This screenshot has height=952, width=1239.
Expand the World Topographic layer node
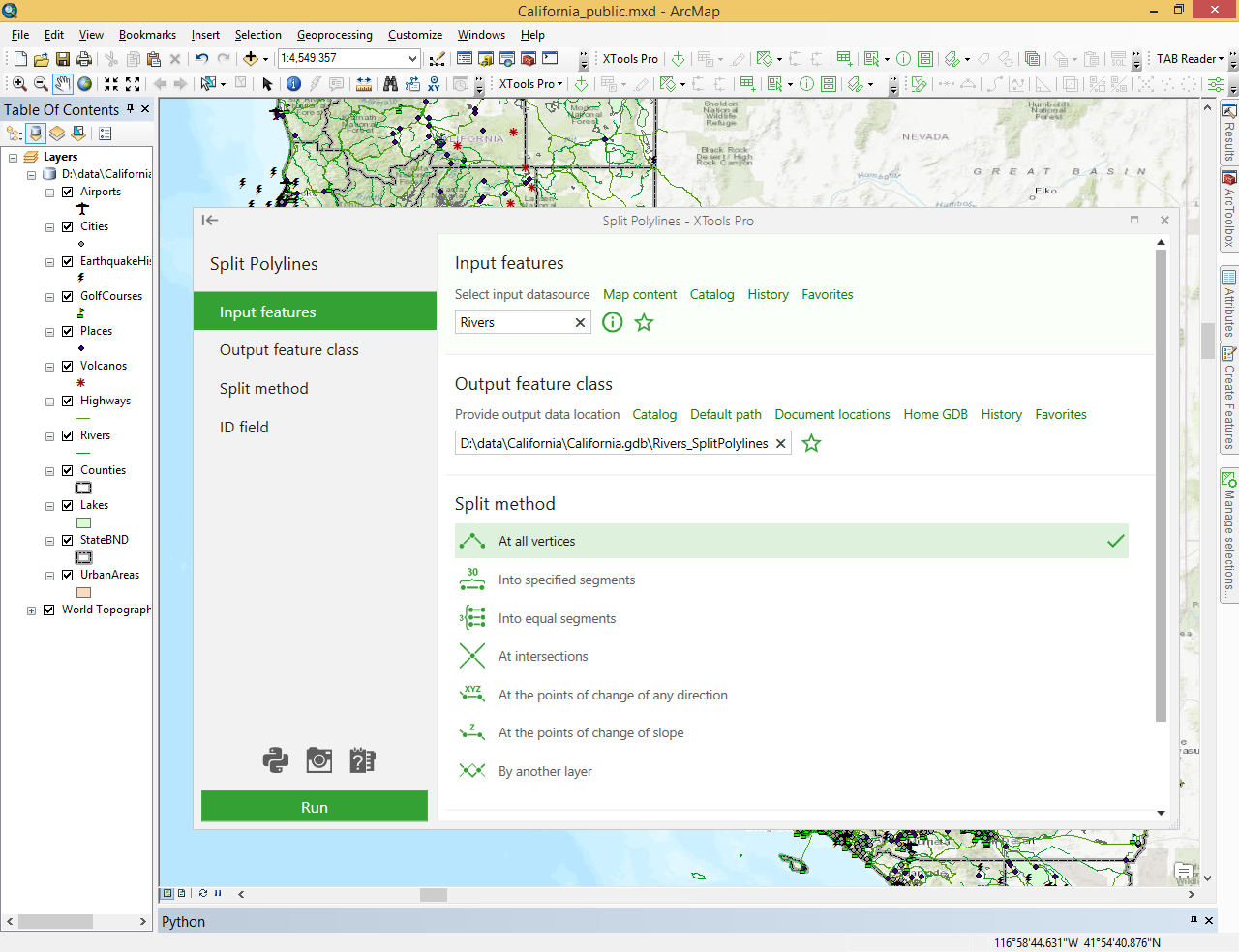tap(31, 610)
